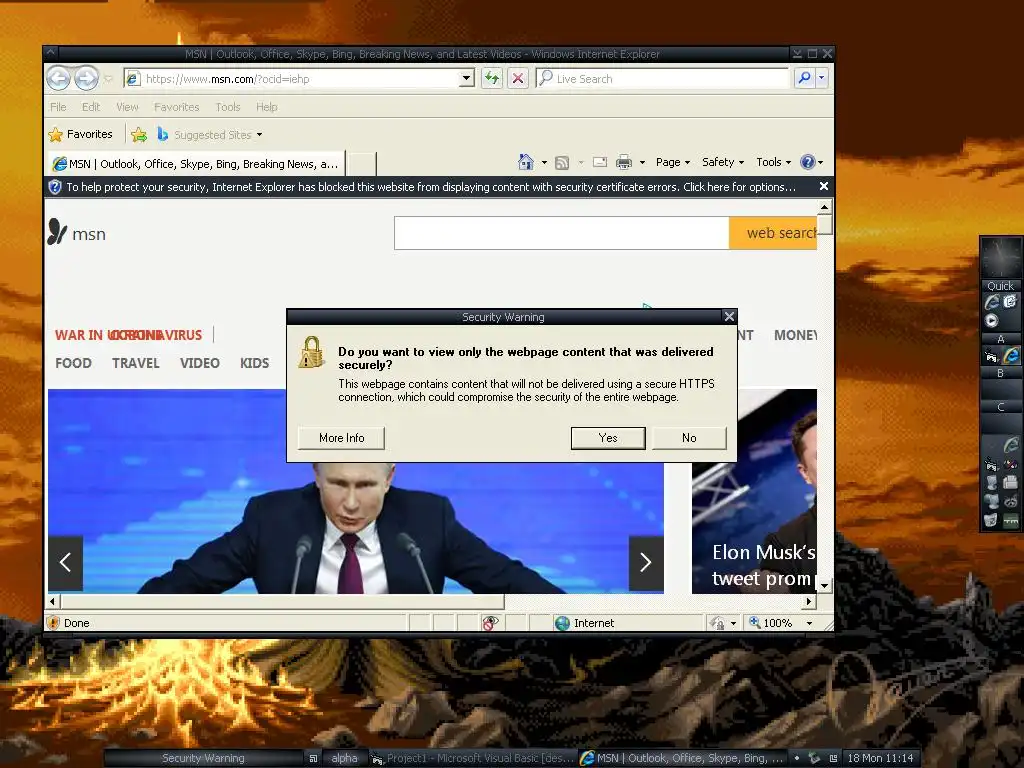Select the MSN browser tab

(196, 164)
